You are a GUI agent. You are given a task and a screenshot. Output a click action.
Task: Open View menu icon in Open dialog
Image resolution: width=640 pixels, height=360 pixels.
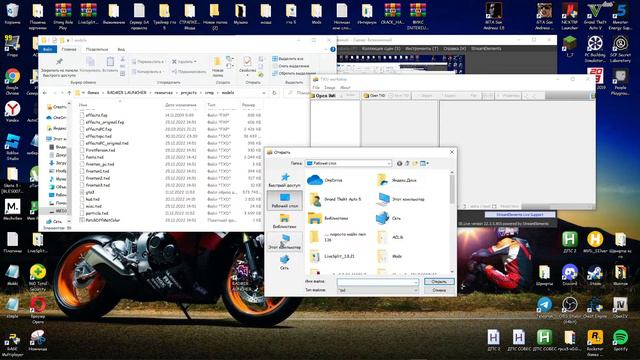click(x=424, y=163)
